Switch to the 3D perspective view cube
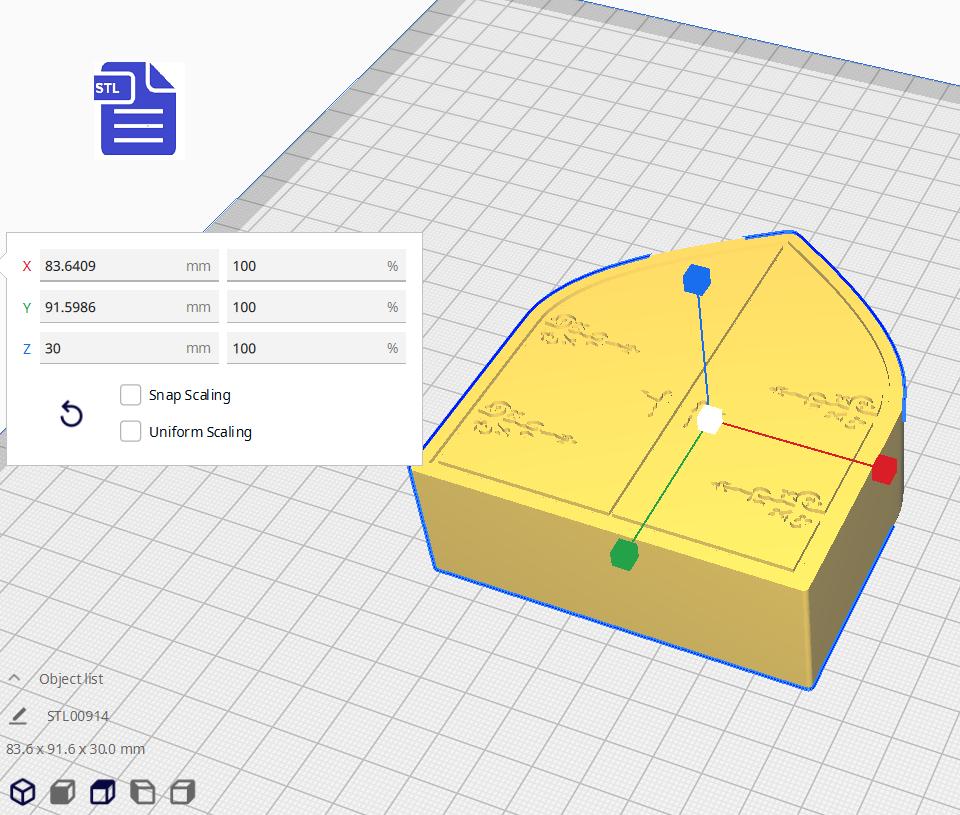Viewport: 960px width, 815px height. tap(23, 793)
